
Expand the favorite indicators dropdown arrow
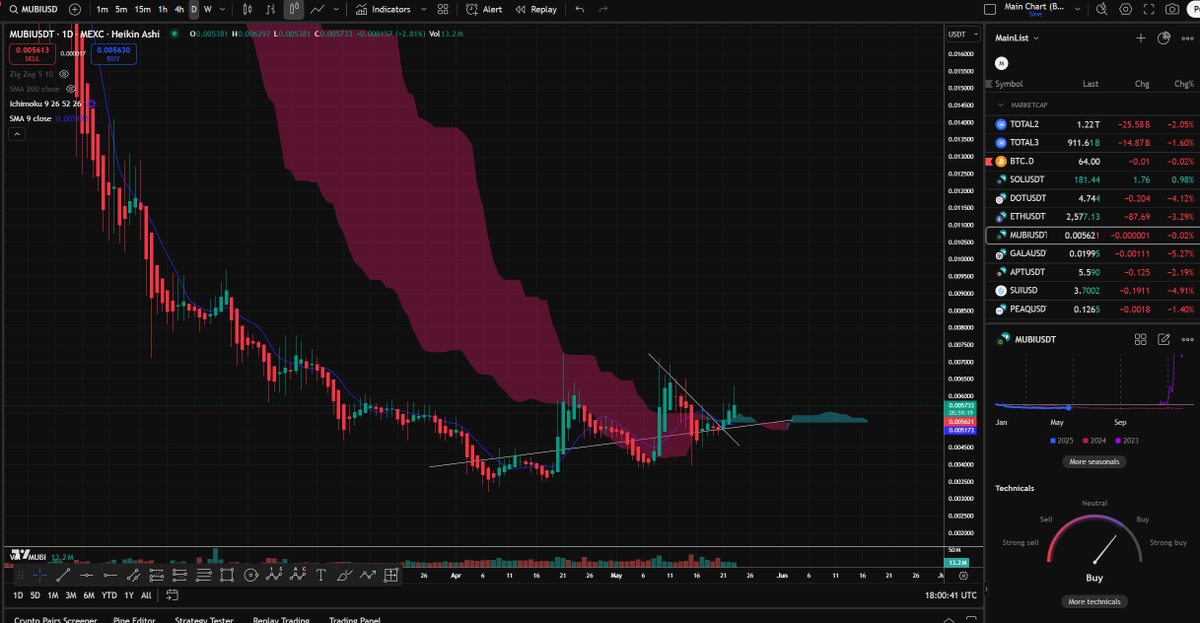click(424, 9)
